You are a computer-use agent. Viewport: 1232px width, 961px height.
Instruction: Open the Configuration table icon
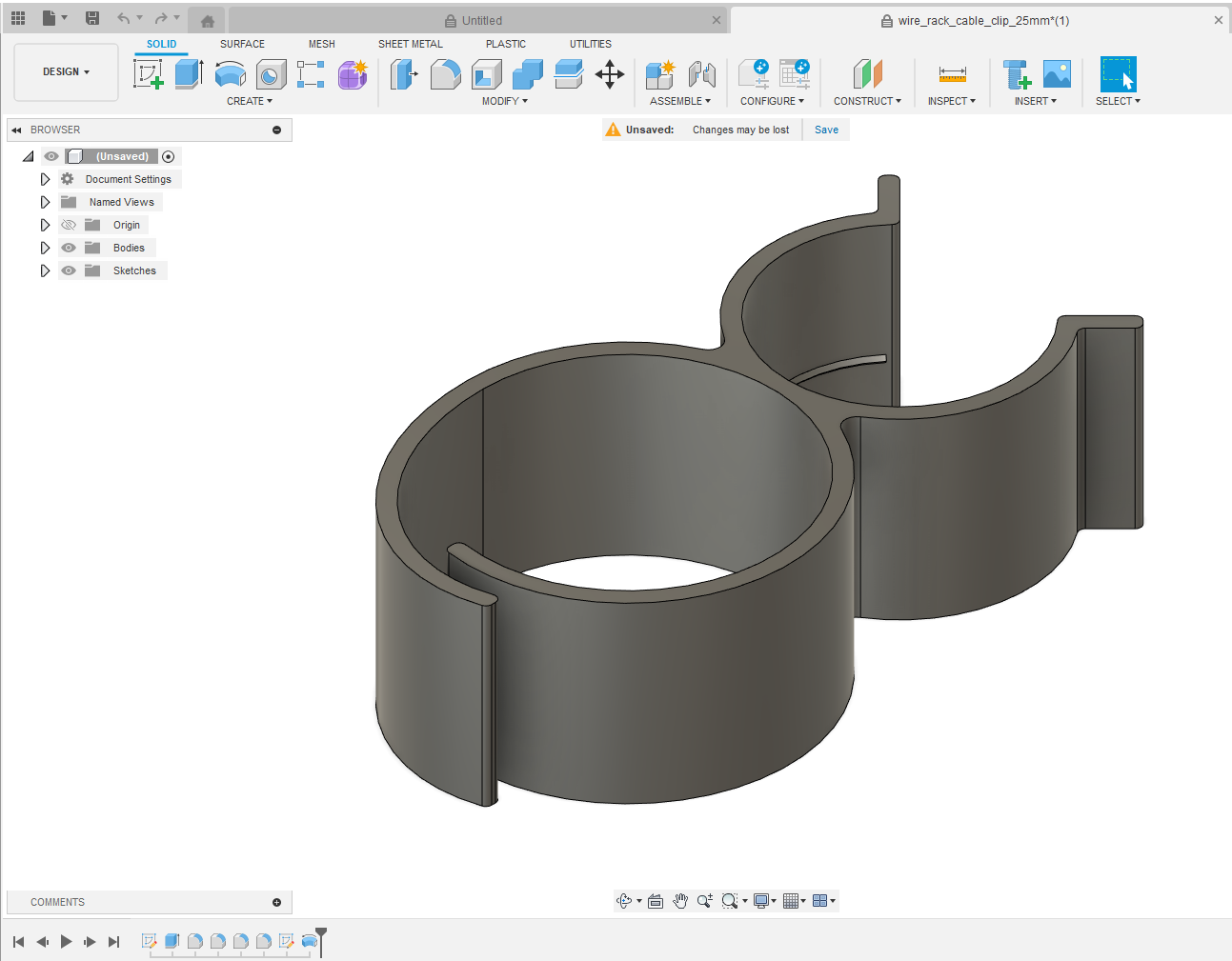795,74
